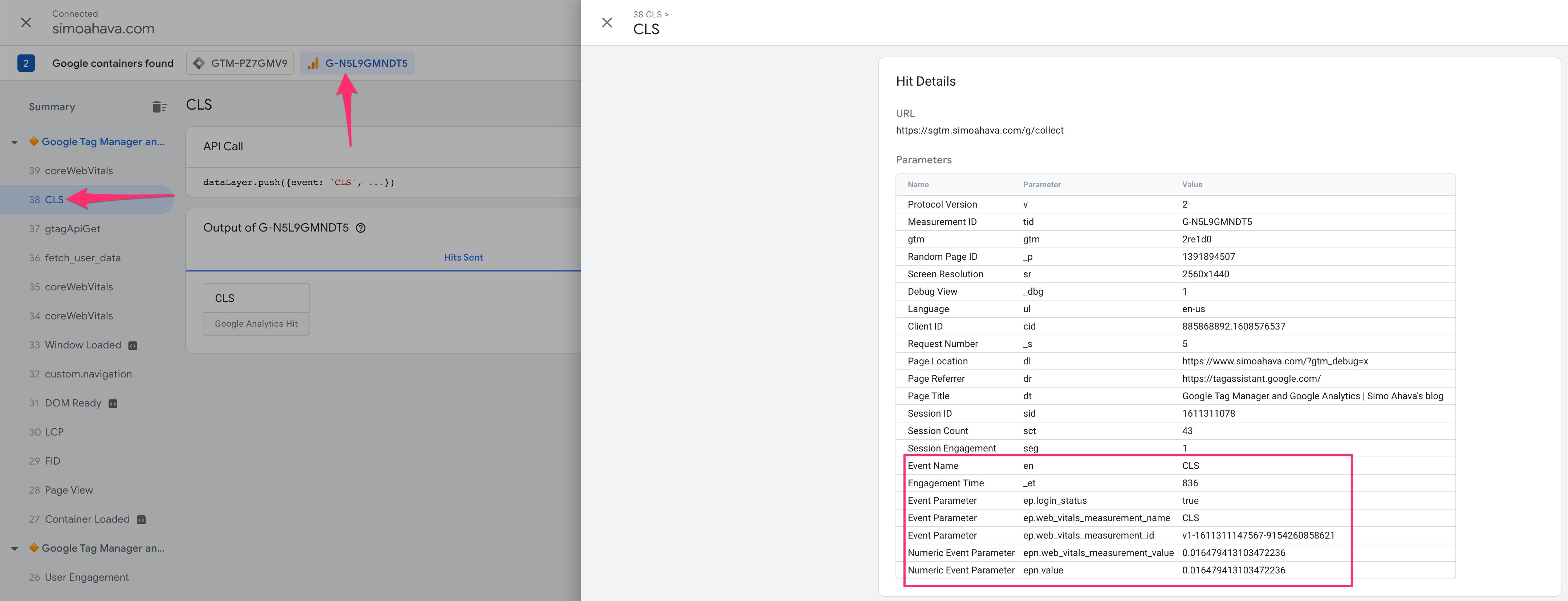Click the help icon next to Output heading
The height and width of the screenshot is (601, 1568).
[x=360, y=228]
